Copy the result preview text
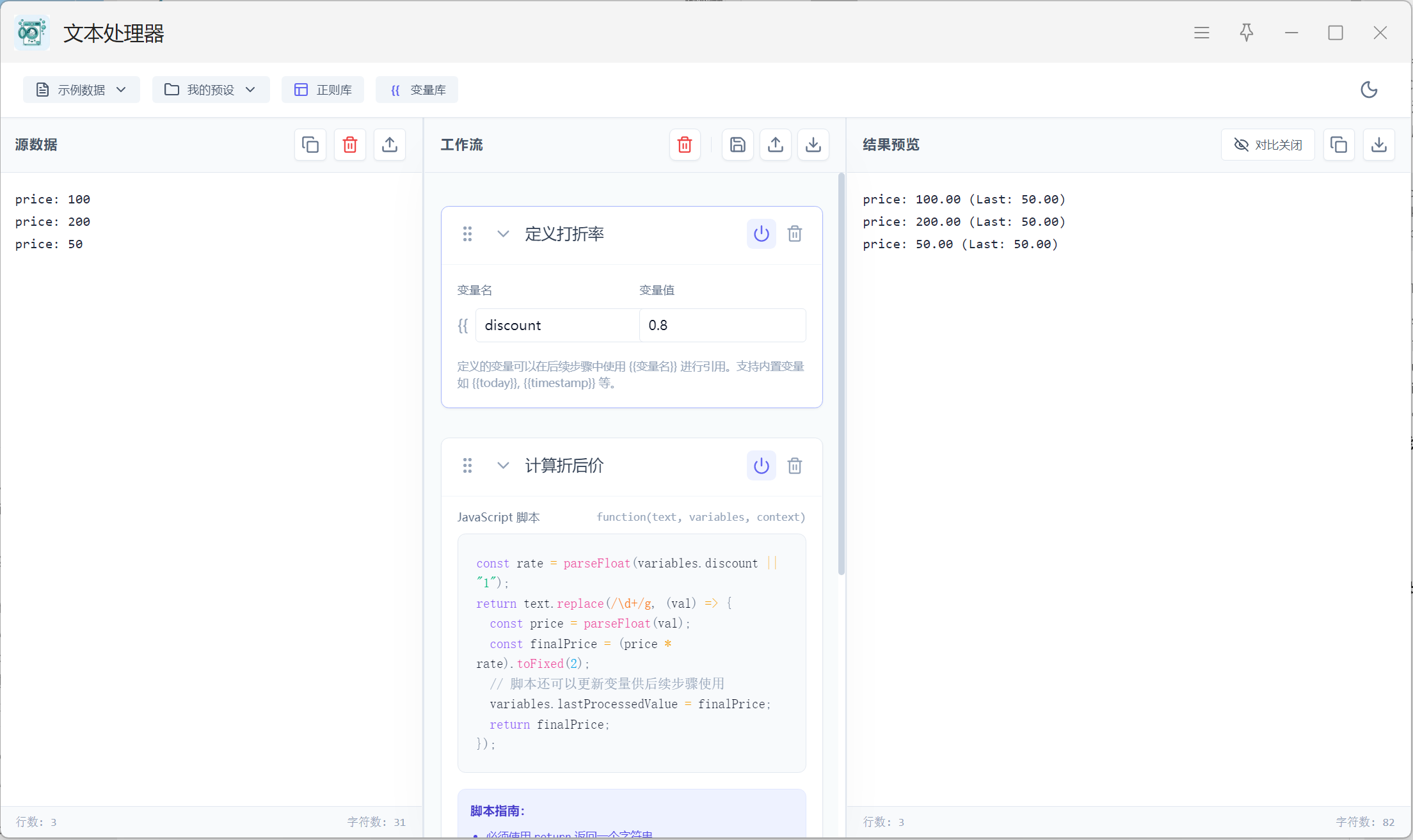The image size is (1413, 840). (1339, 145)
